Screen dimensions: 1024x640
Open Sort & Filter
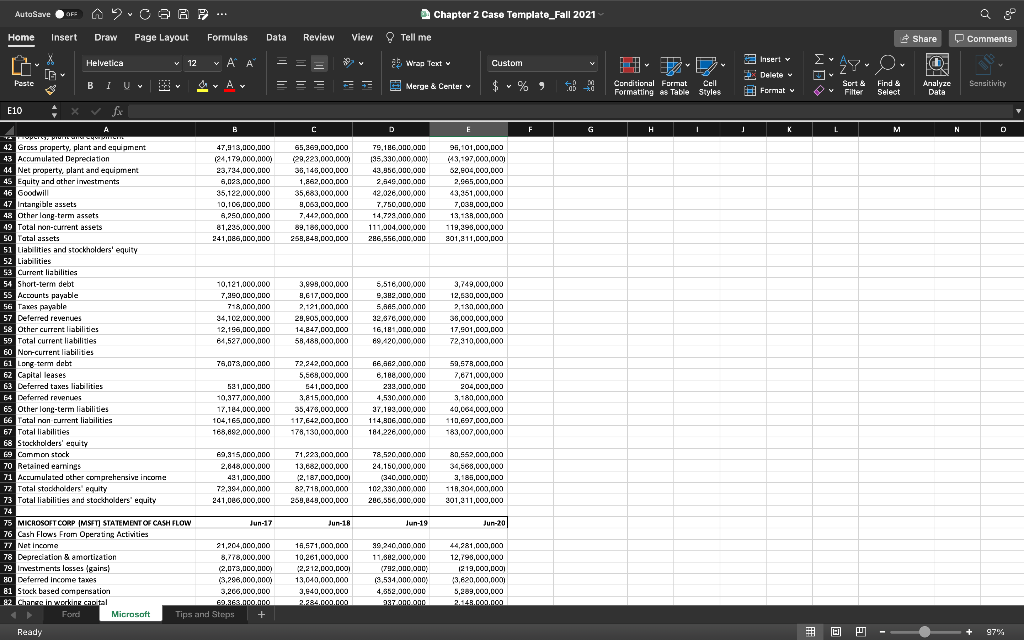[x=854, y=76]
